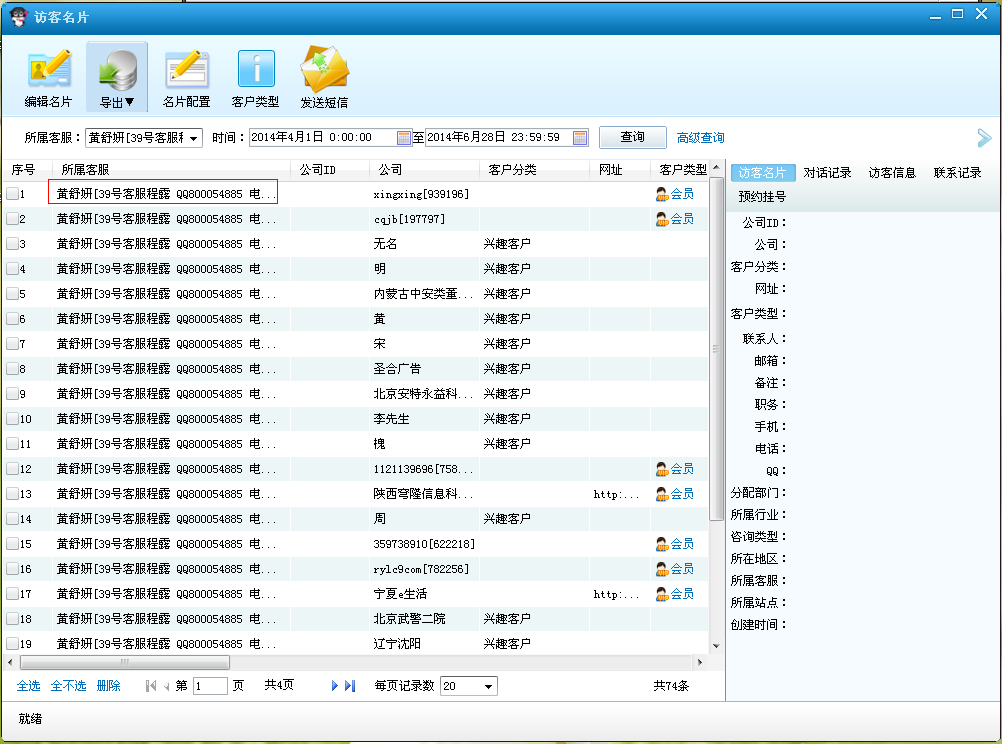This screenshot has width=1002, height=744.
Task: Click the 客户类型 info icon
Action: tap(255, 69)
